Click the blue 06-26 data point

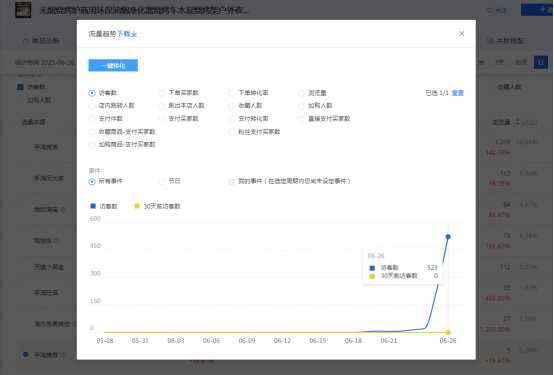(x=448, y=237)
